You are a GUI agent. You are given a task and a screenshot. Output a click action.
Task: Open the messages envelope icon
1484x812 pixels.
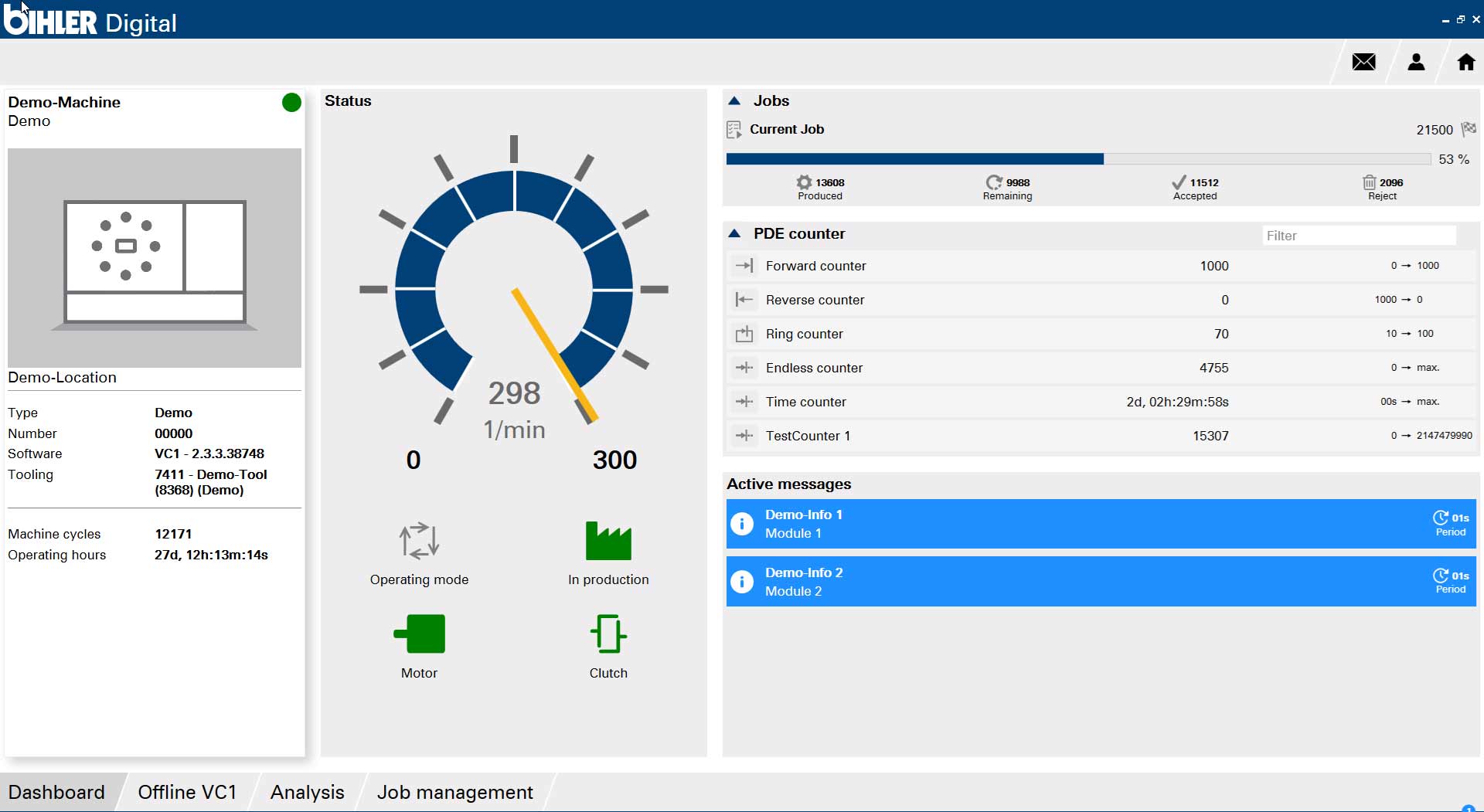point(1363,62)
